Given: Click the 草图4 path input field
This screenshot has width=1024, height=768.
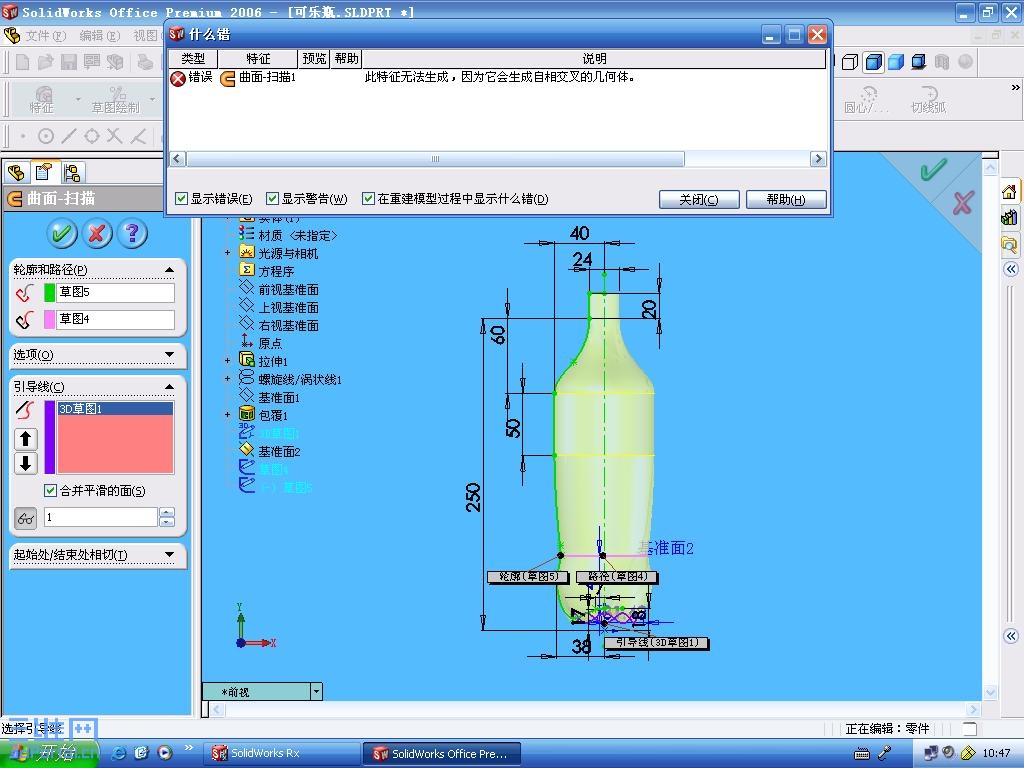Looking at the screenshot, I should coord(116,319).
